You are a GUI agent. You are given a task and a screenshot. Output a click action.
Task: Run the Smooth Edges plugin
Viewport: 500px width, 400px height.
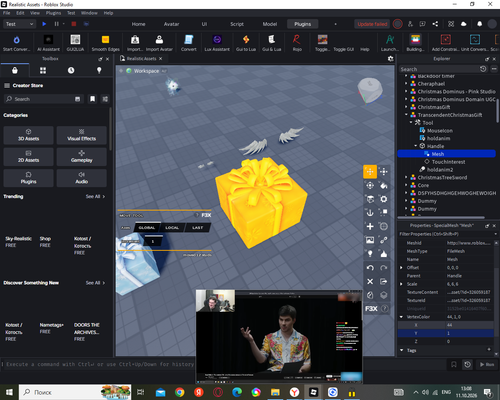pyautogui.click(x=105, y=43)
